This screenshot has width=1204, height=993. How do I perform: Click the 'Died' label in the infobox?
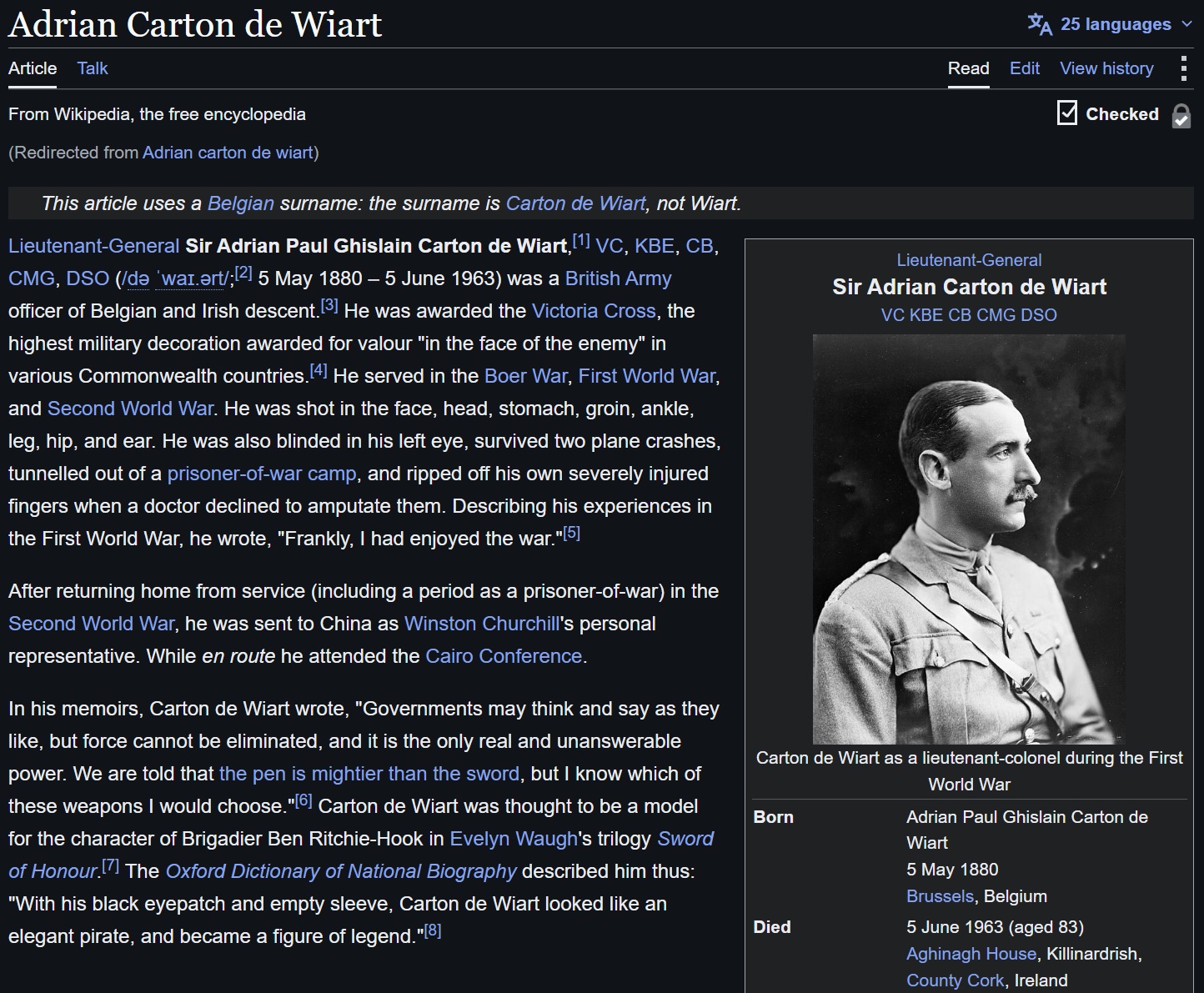[x=771, y=927]
